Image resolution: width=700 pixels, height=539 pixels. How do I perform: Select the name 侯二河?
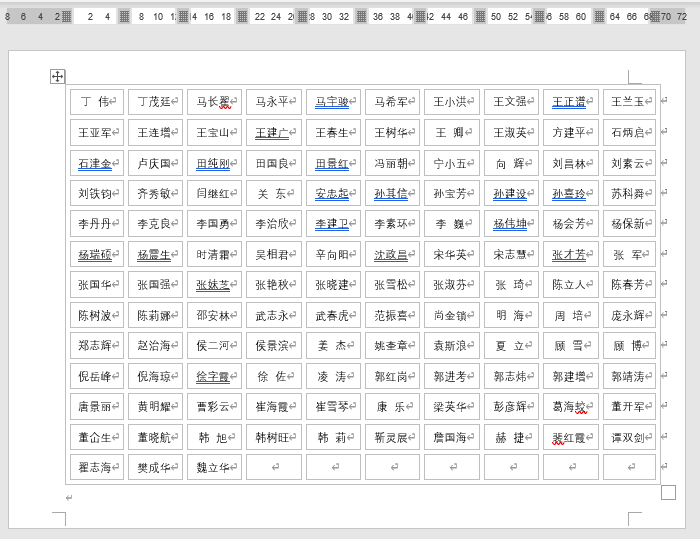pyautogui.click(x=213, y=346)
